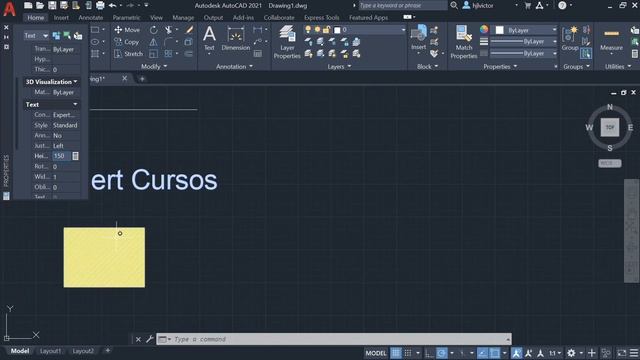This screenshot has width=640, height=360.
Task: Open the object type dropdown showing Text
Action: coord(36,36)
